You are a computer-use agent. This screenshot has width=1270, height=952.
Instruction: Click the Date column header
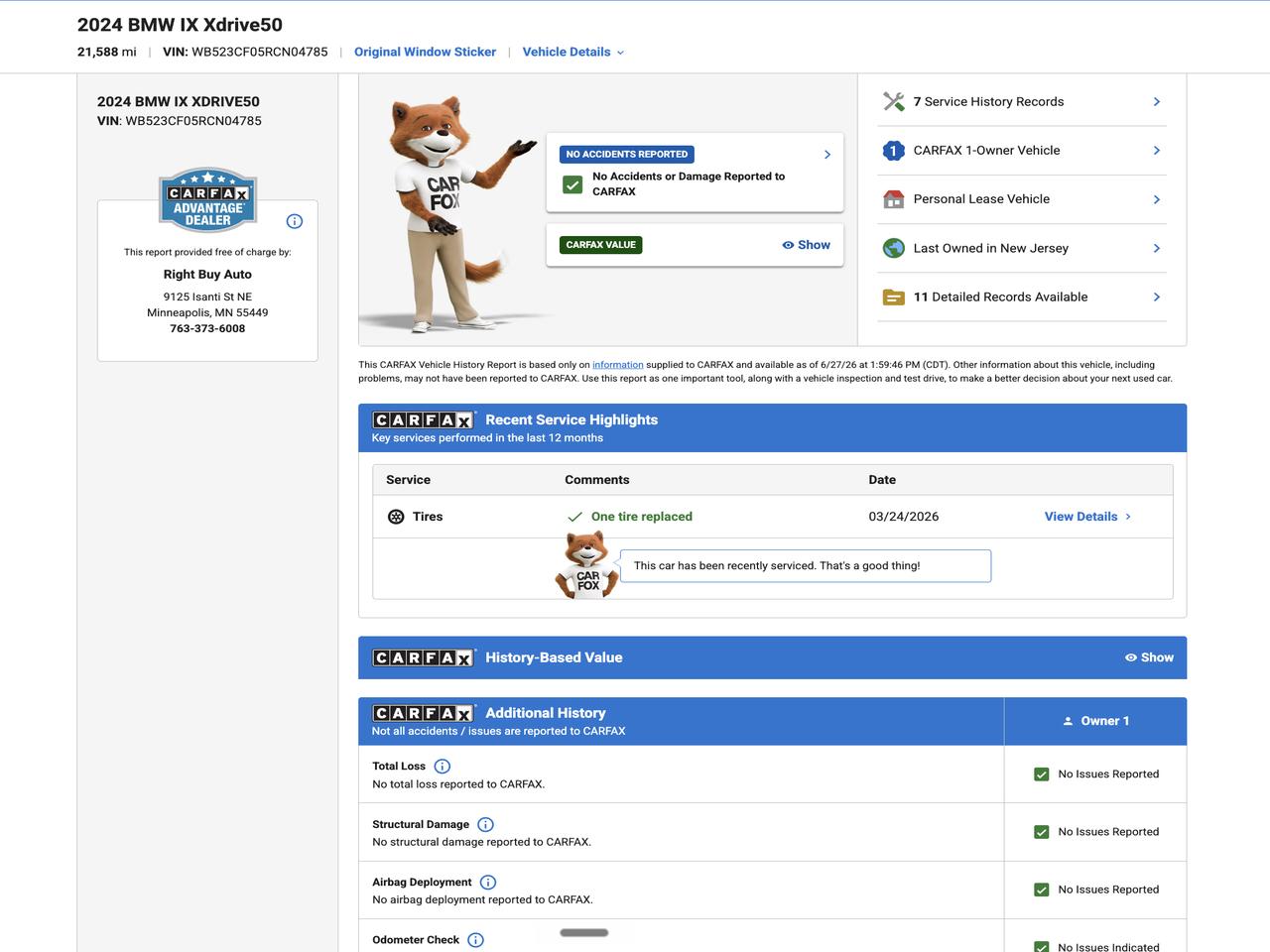[882, 480]
